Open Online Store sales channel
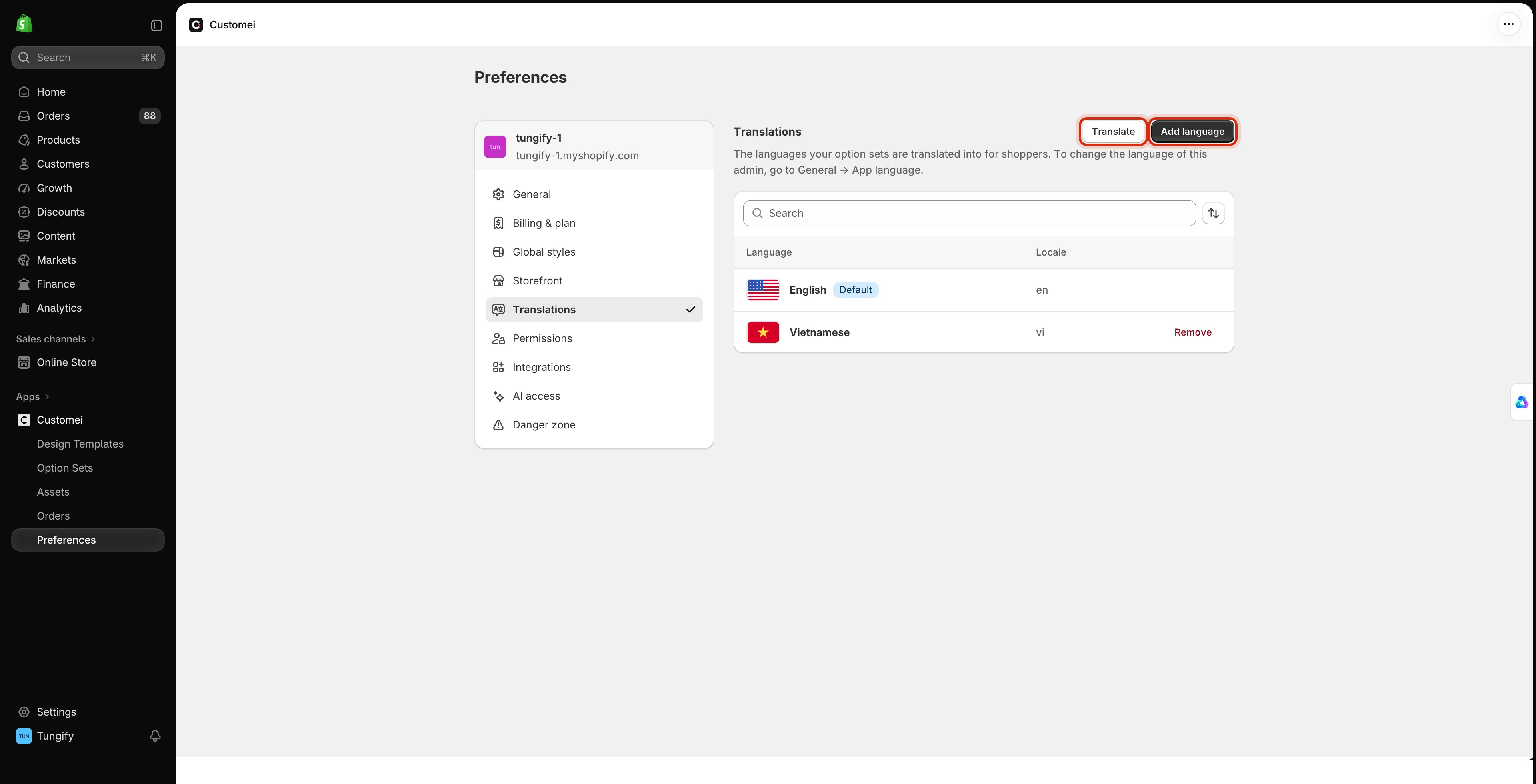Viewport: 1536px width, 784px height. pyautogui.click(x=88, y=362)
